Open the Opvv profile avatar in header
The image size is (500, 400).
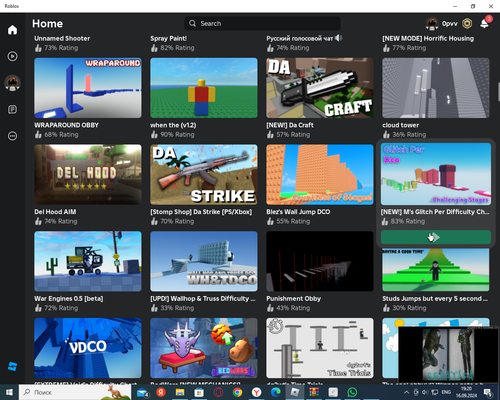(x=432, y=23)
